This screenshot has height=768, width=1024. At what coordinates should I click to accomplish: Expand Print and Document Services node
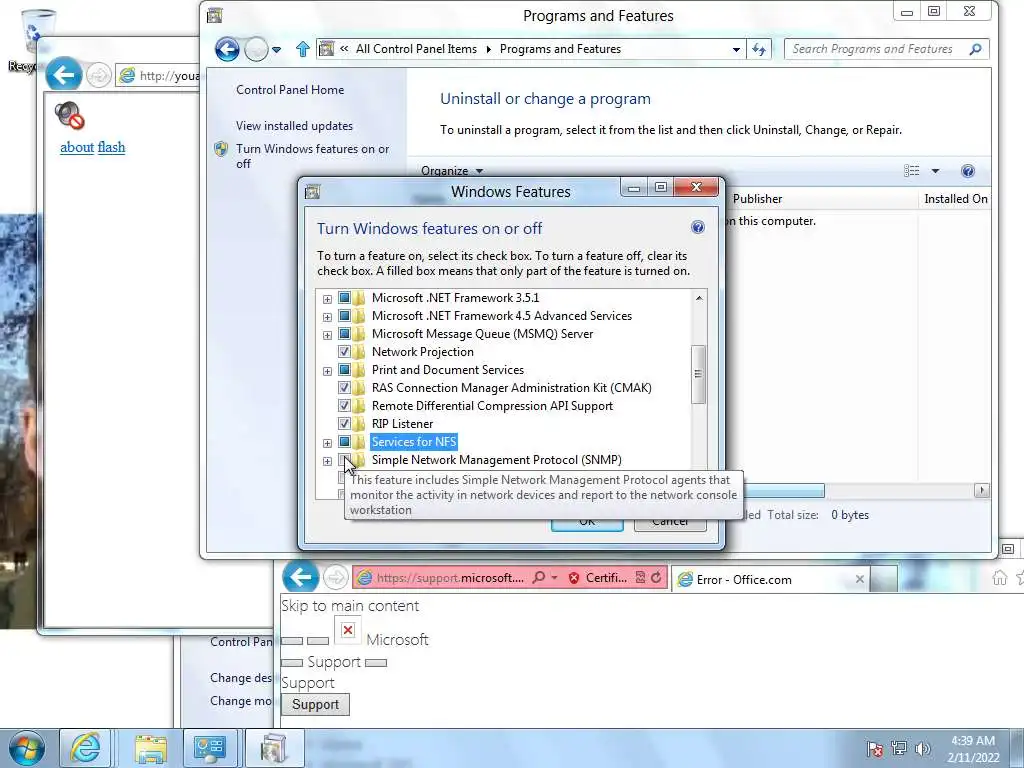point(327,372)
